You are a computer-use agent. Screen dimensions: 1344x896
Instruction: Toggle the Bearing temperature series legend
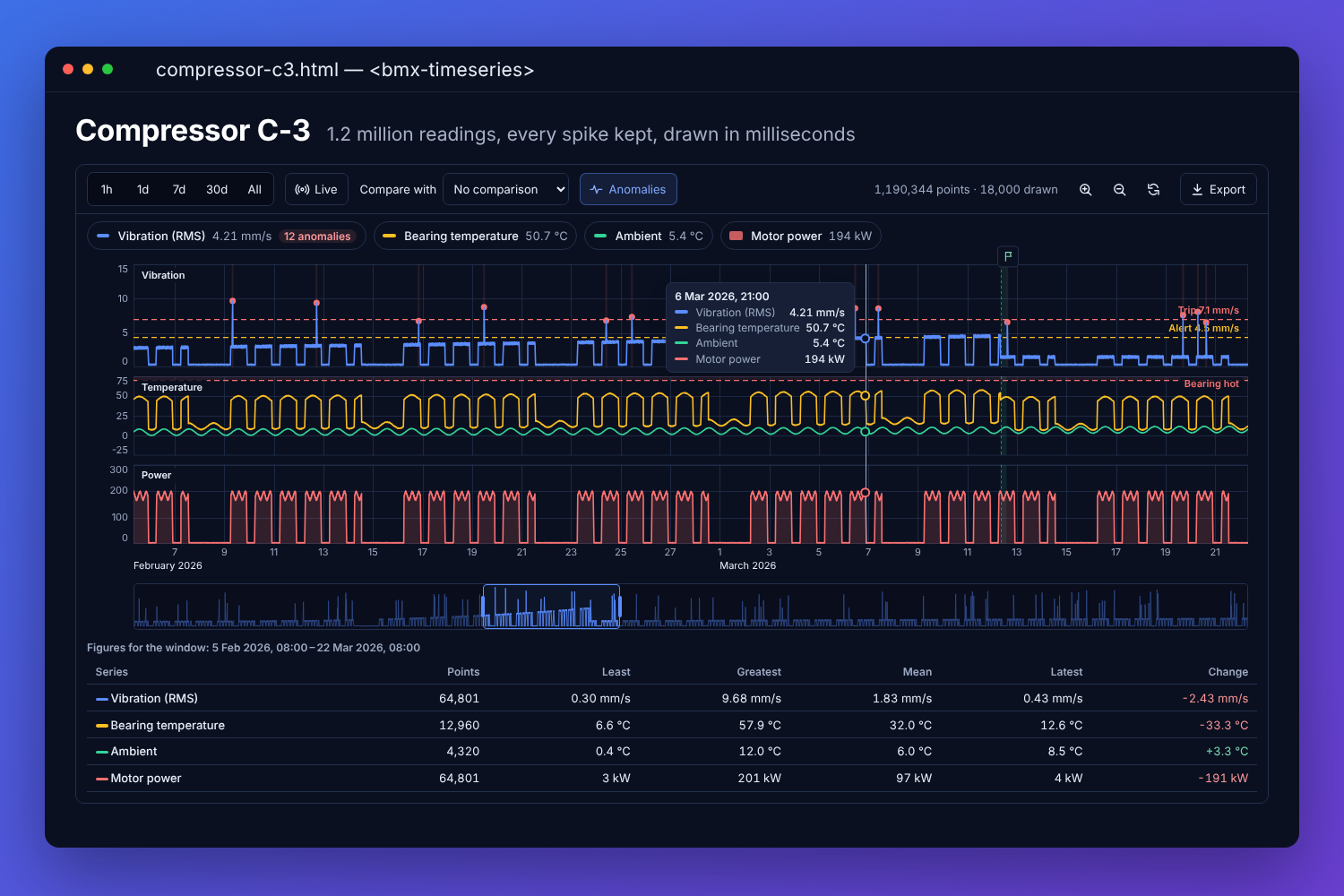point(475,237)
